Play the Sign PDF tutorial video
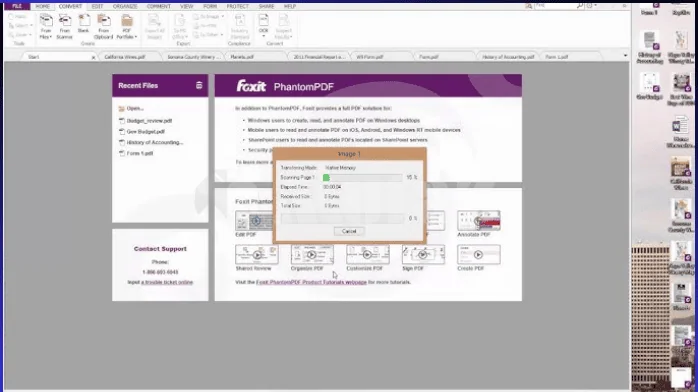 coord(423,255)
